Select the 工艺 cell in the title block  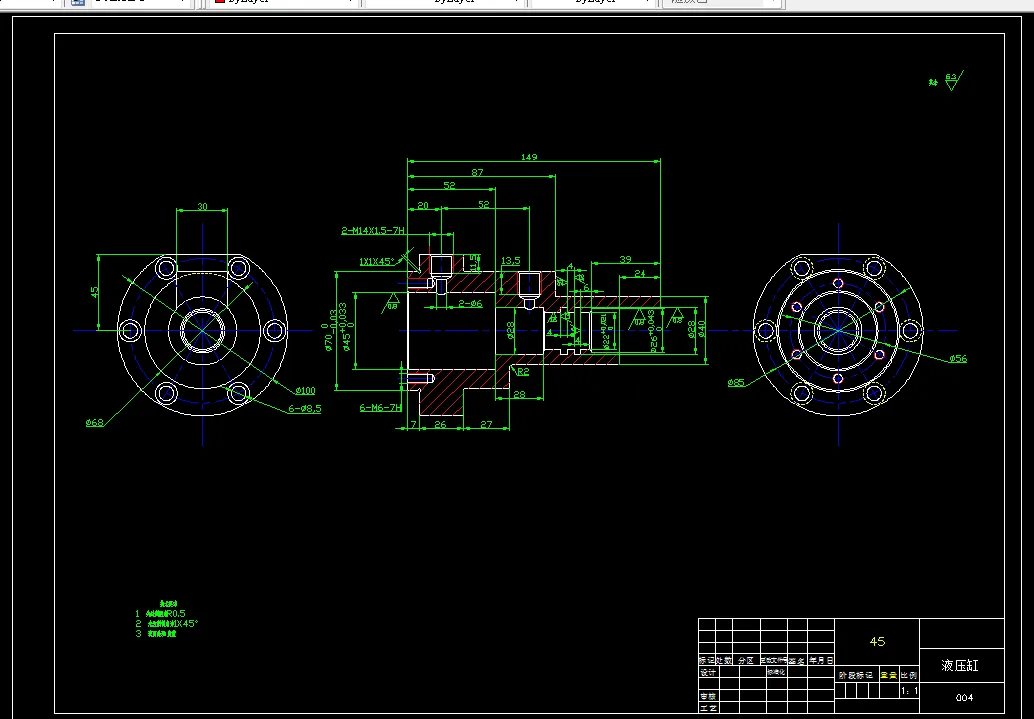(708, 708)
